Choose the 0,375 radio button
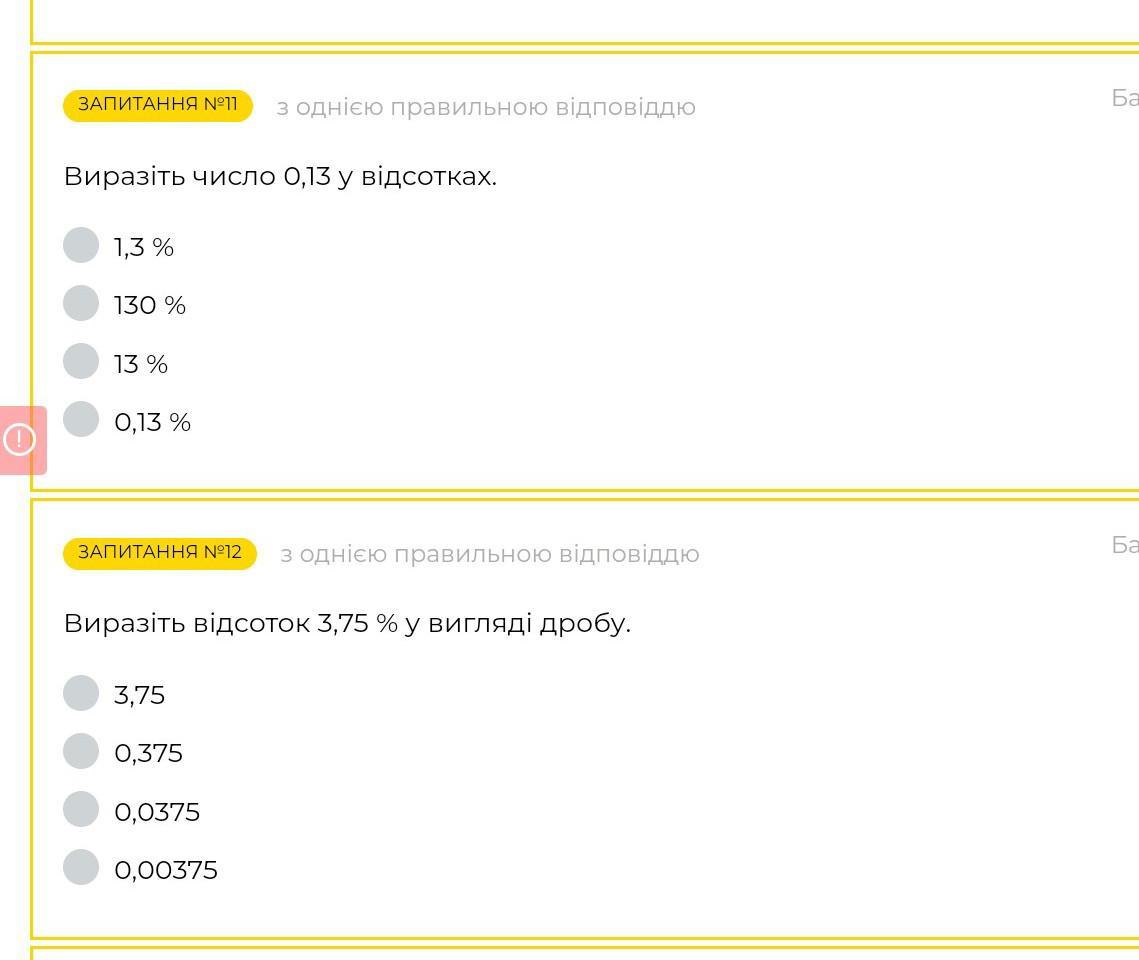 tap(81, 751)
